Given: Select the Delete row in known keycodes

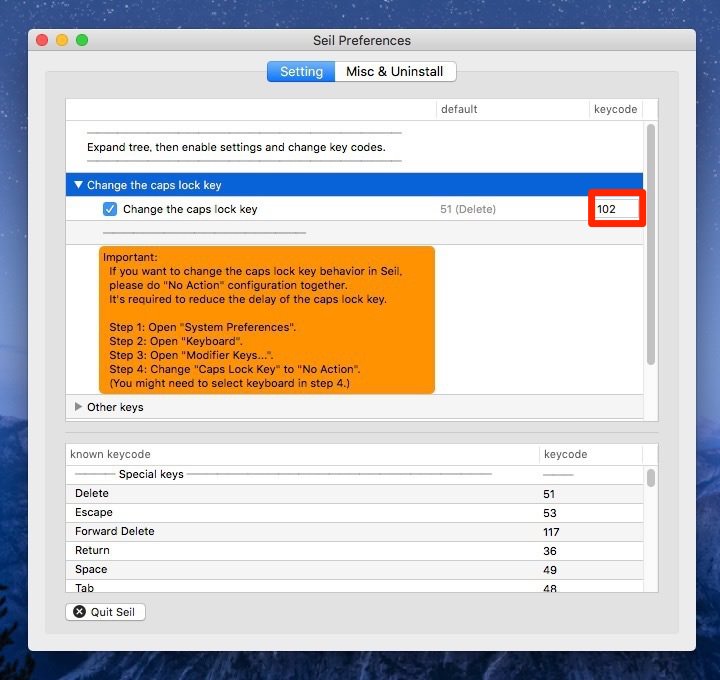Looking at the screenshot, I should click(354, 494).
